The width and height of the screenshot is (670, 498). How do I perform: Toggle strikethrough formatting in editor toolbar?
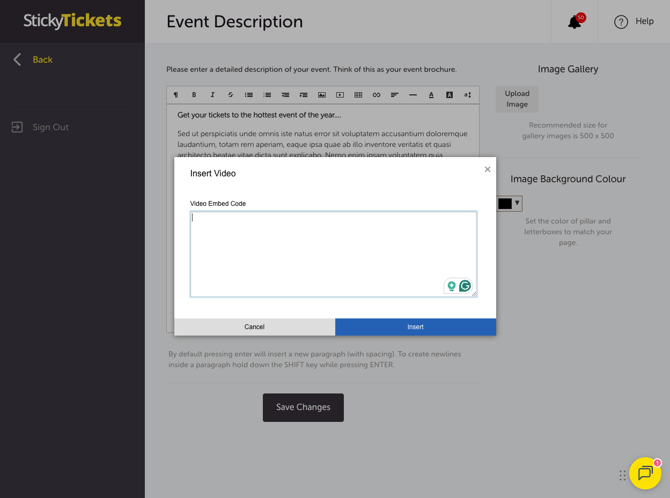[230, 95]
